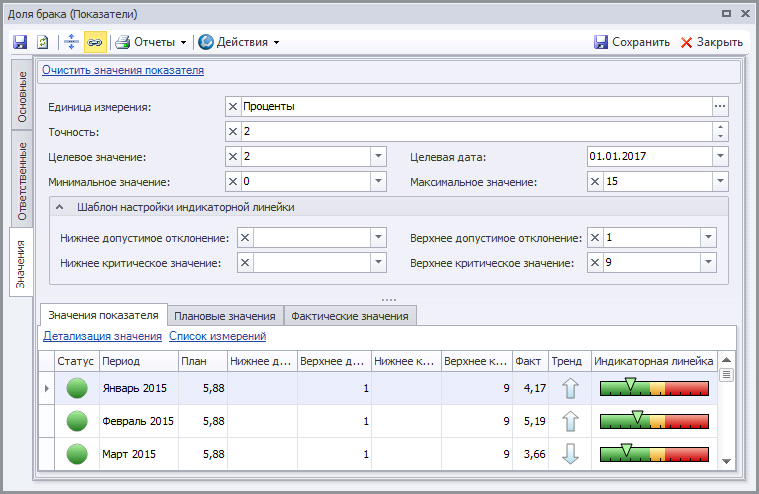759x494 pixels.
Task: Click the Статус column header
Action: pos(76,361)
